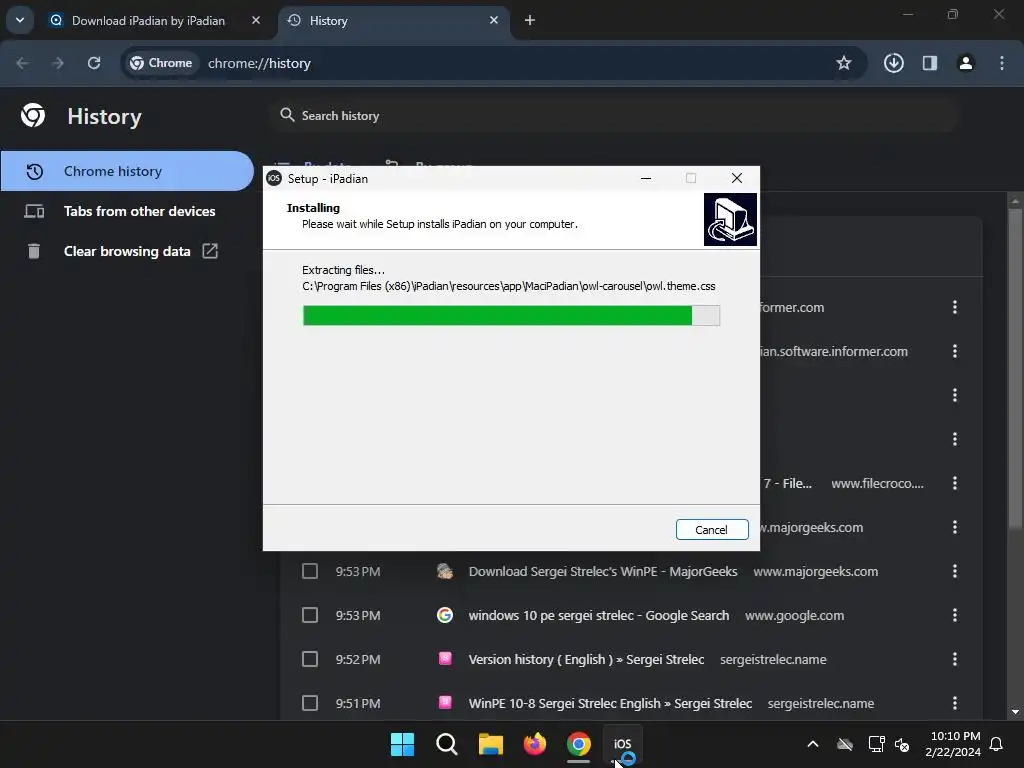This screenshot has width=1024, height=768.
Task: Check the Google Search history entry checkbox
Action: pyautogui.click(x=310, y=615)
